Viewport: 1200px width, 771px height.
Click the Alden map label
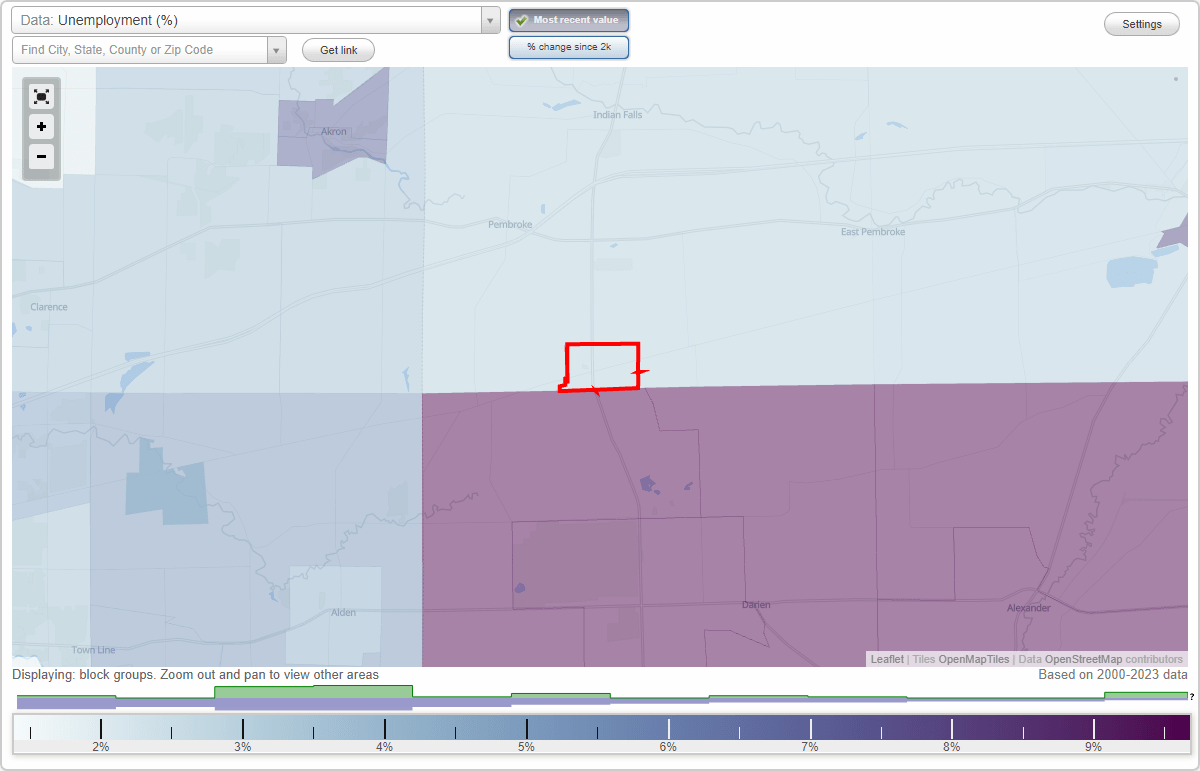(343, 612)
